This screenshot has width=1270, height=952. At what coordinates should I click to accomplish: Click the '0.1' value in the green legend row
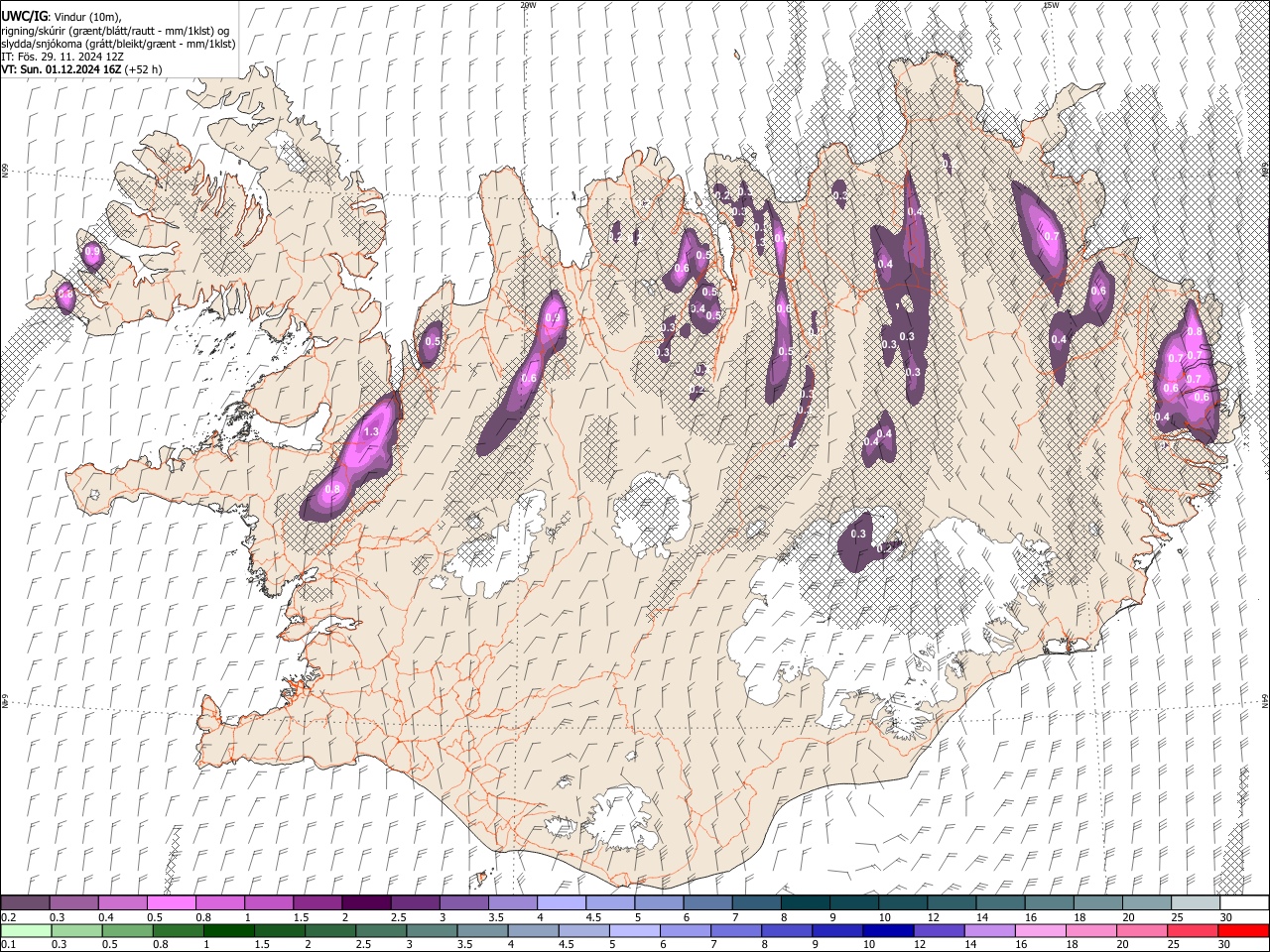pyautogui.click(x=8, y=945)
